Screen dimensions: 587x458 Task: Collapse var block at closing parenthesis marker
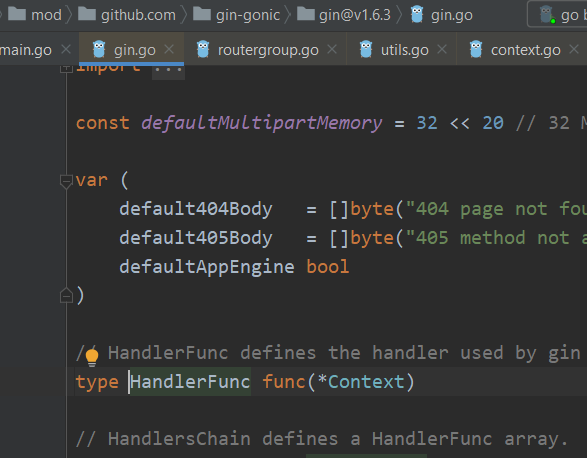66,295
